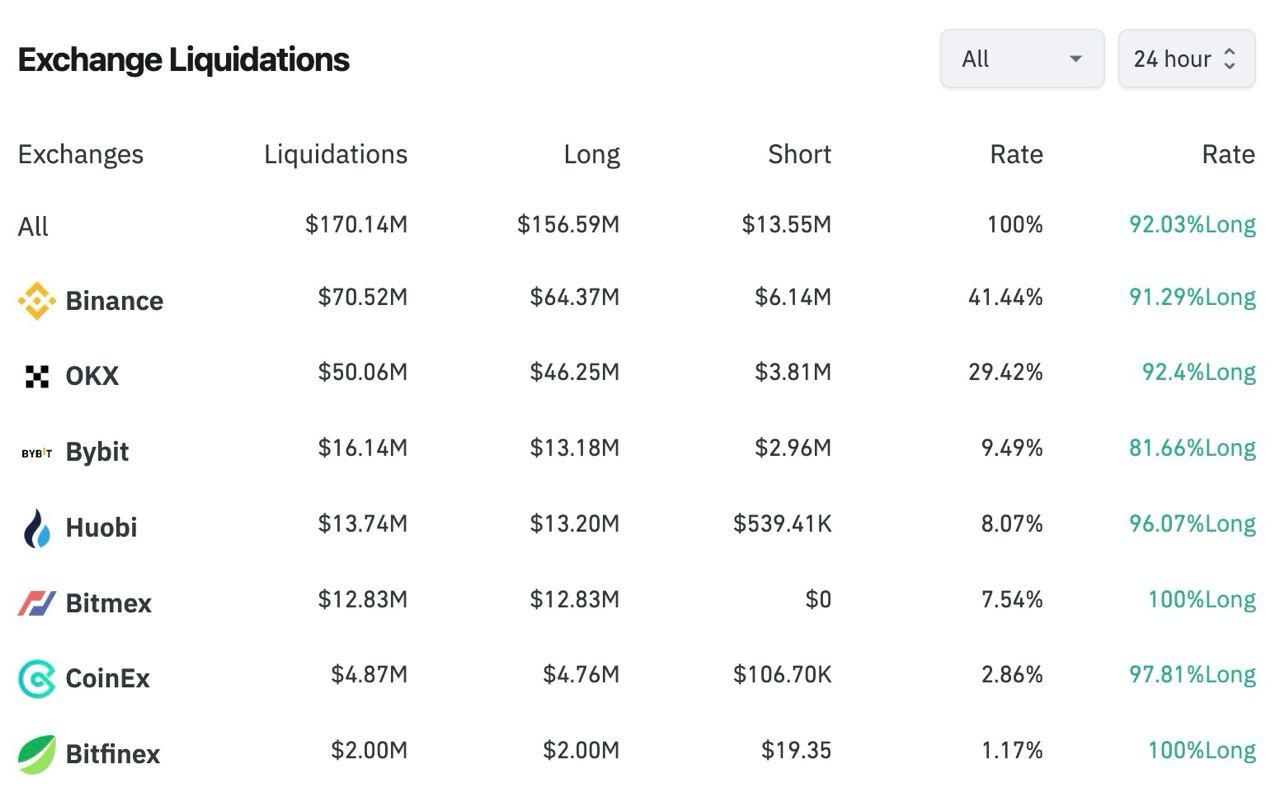Open the All coins dropdown
The height and width of the screenshot is (793, 1280).
click(1021, 59)
